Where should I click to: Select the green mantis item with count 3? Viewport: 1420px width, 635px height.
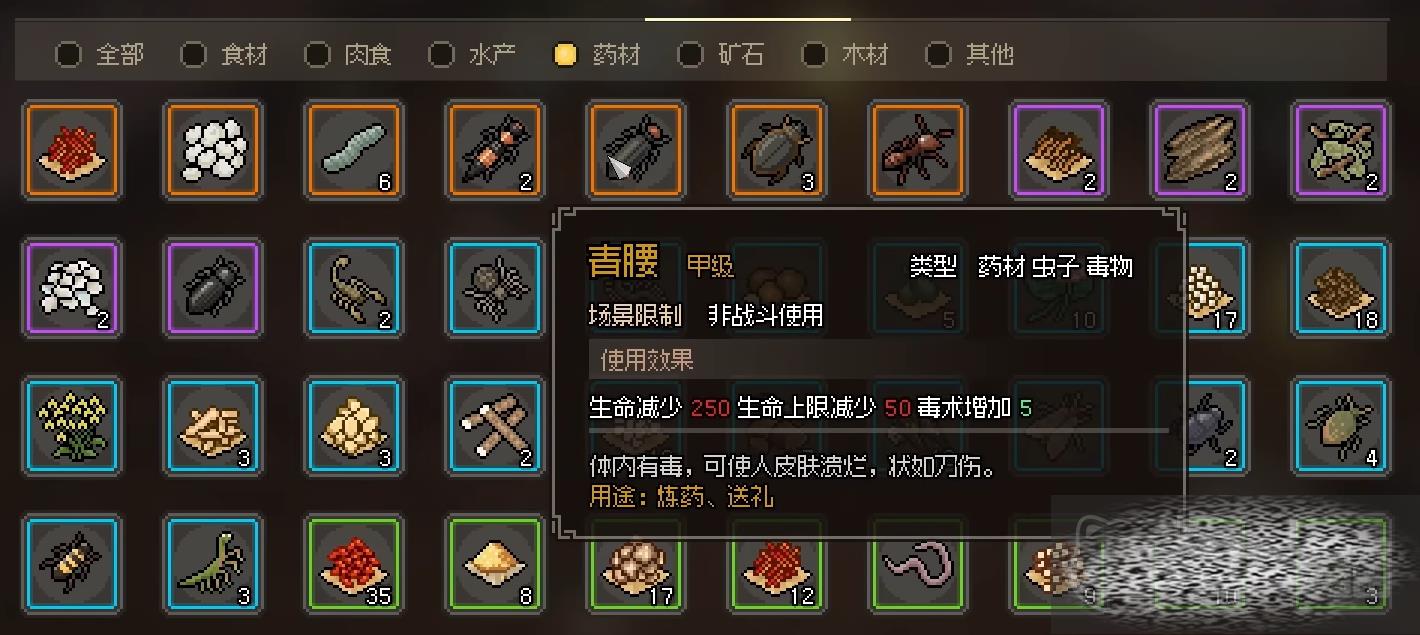212,564
